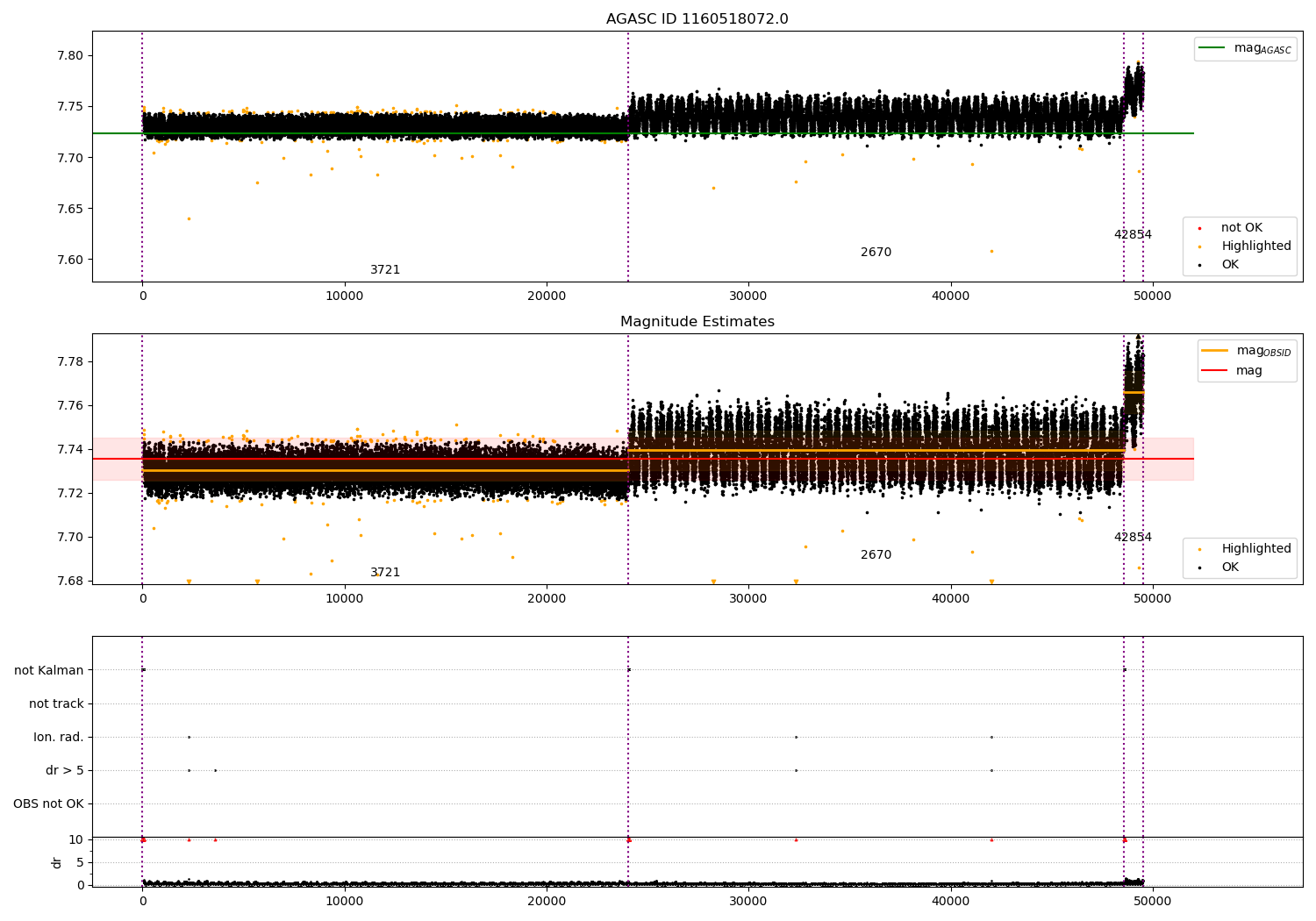Screen dimensions: 1316x921
Task: Click the 7.68 y-axis tick label
Action: coord(69,581)
